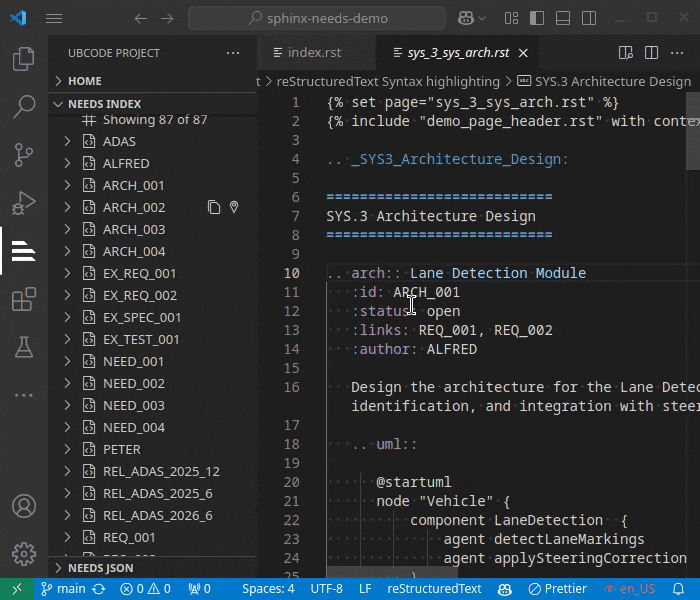This screenshot has width=700, height=600.
Task: Click the Showing 87 of 87 filter row
Action: point(152,120)
